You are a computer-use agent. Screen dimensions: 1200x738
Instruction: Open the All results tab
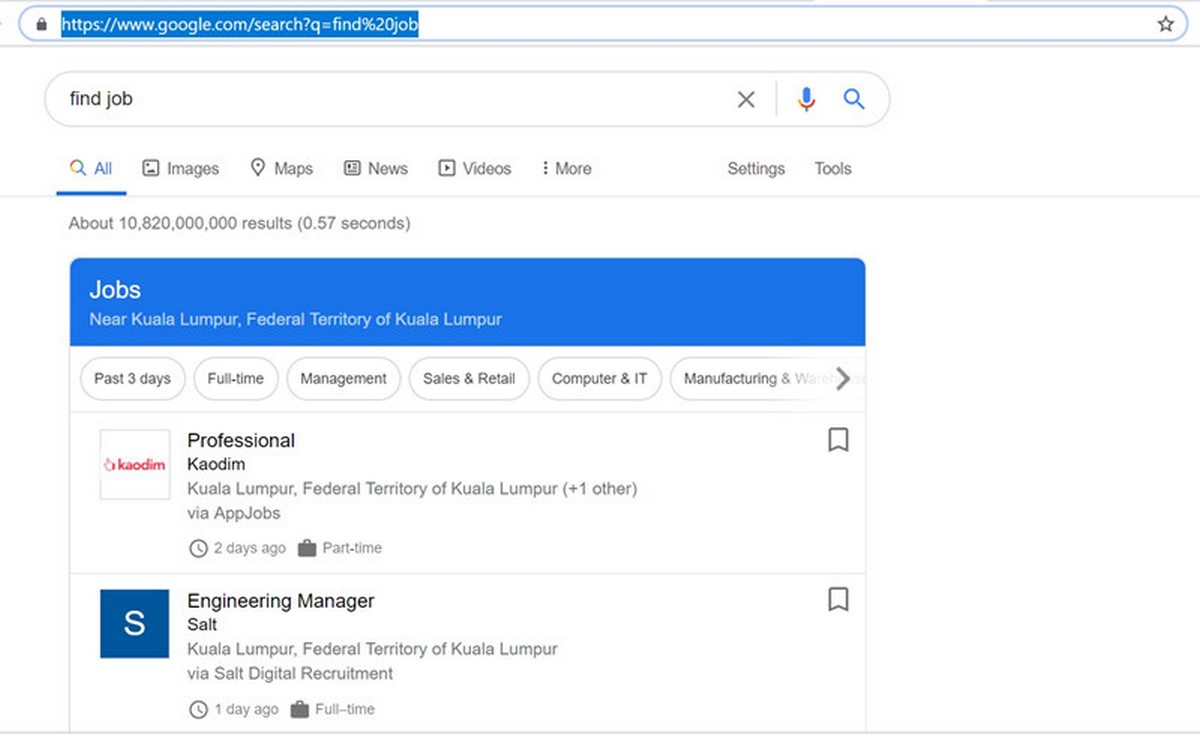[91, 169]
